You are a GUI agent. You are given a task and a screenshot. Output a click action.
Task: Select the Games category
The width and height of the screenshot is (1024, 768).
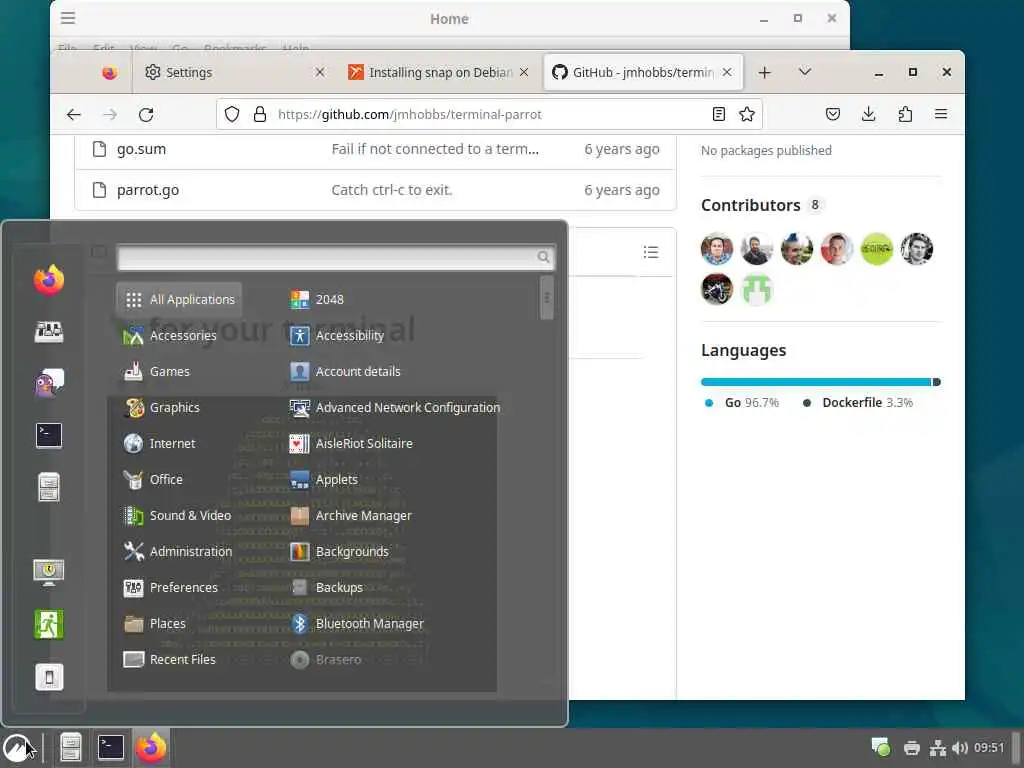pos(180,372)
